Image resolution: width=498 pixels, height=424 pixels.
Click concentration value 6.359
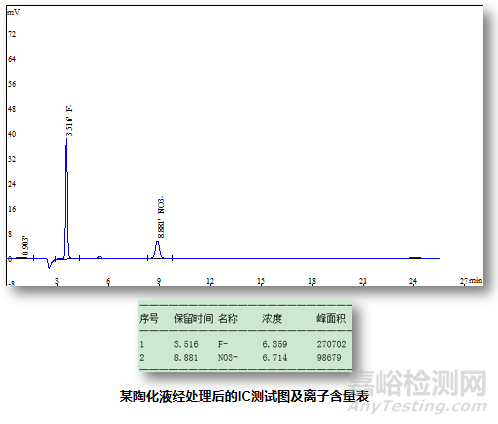275,344
